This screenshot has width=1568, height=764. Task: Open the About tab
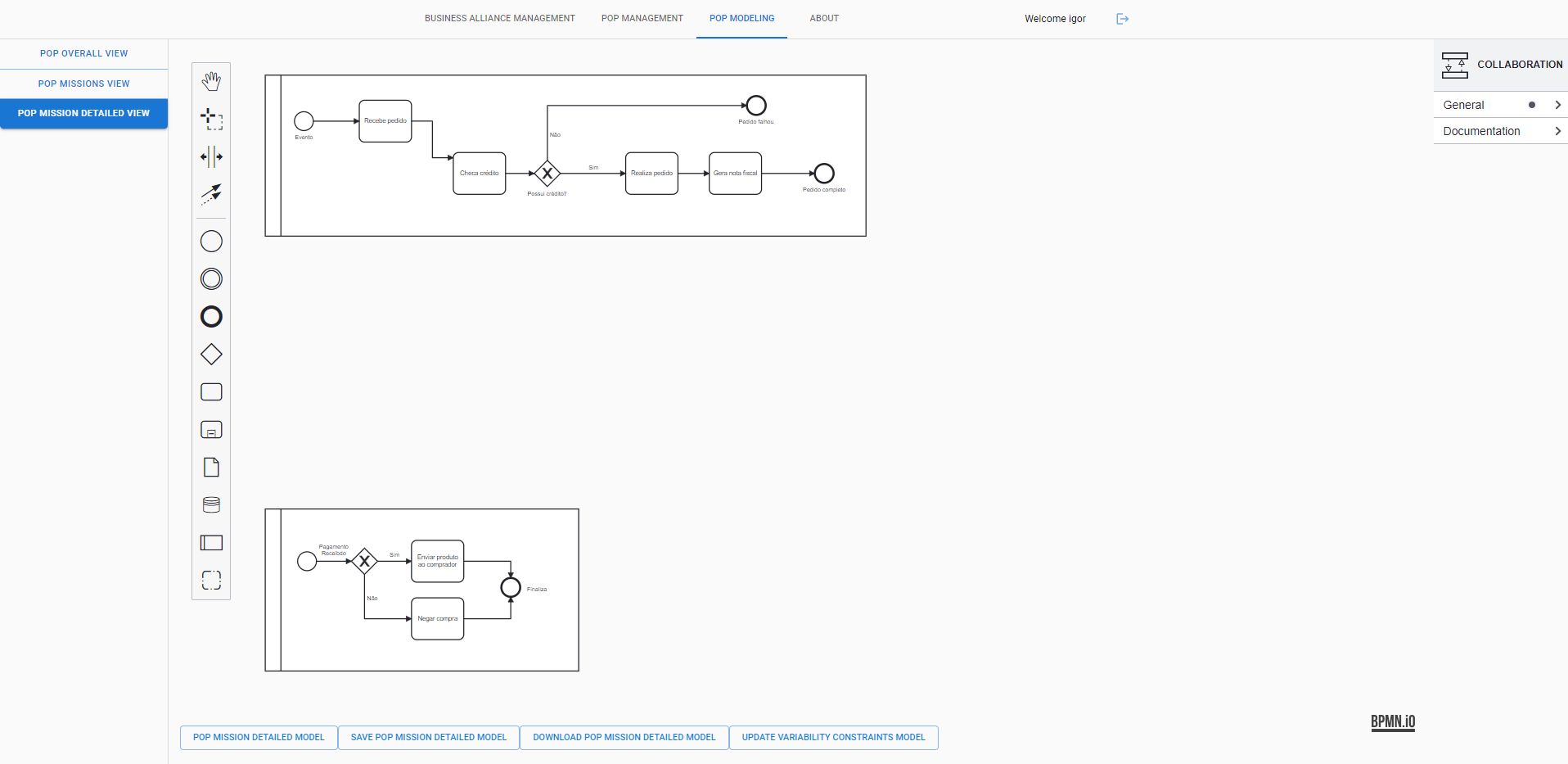[x=824, y=18]
